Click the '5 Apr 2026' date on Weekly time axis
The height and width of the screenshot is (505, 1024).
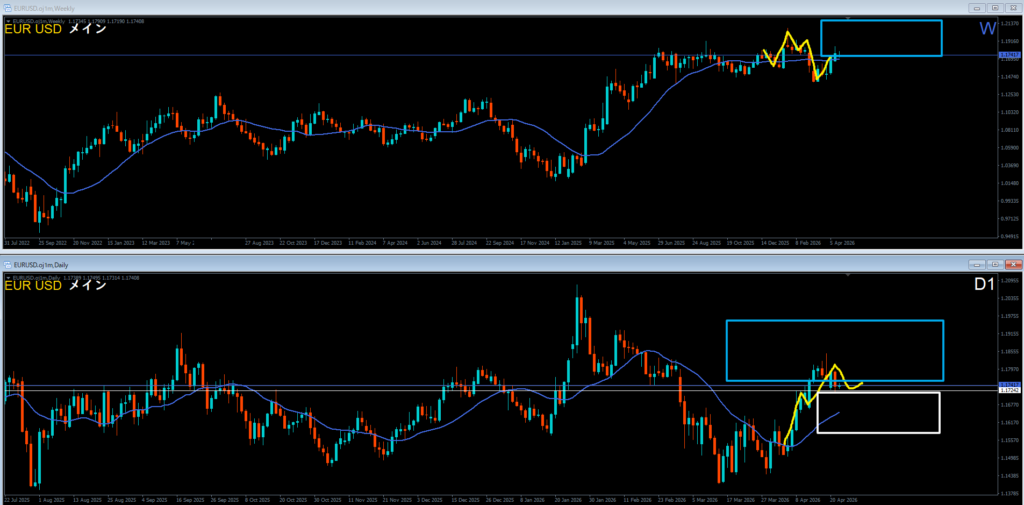point(842,242)
